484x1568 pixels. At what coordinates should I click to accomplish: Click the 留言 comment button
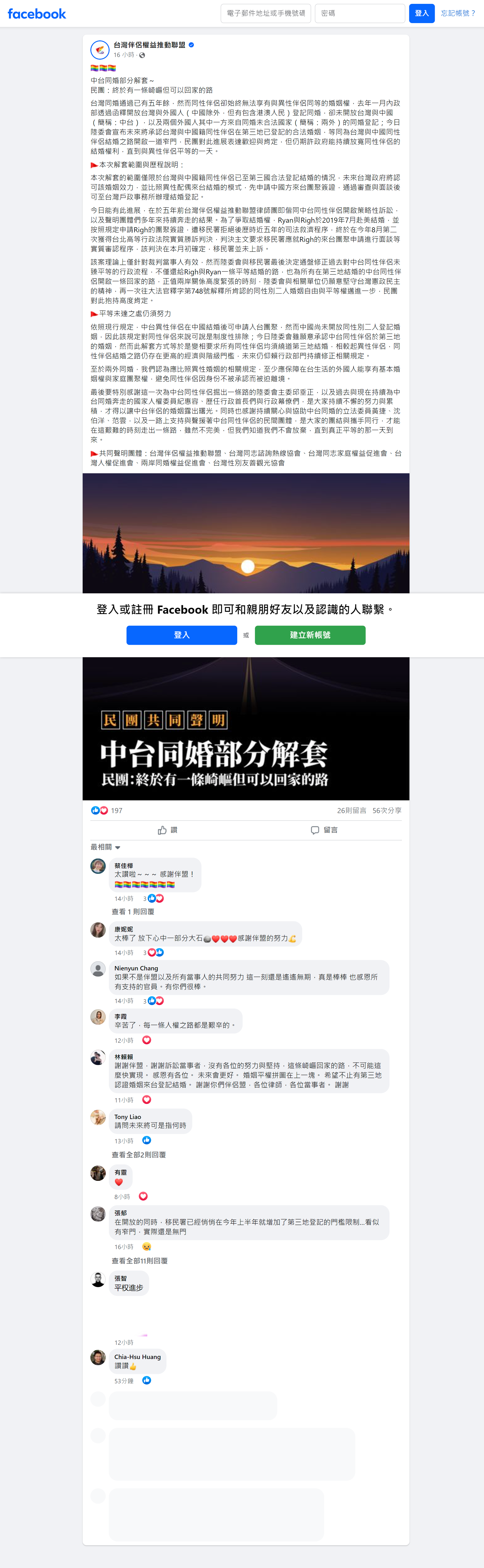[x=324, y=830]
